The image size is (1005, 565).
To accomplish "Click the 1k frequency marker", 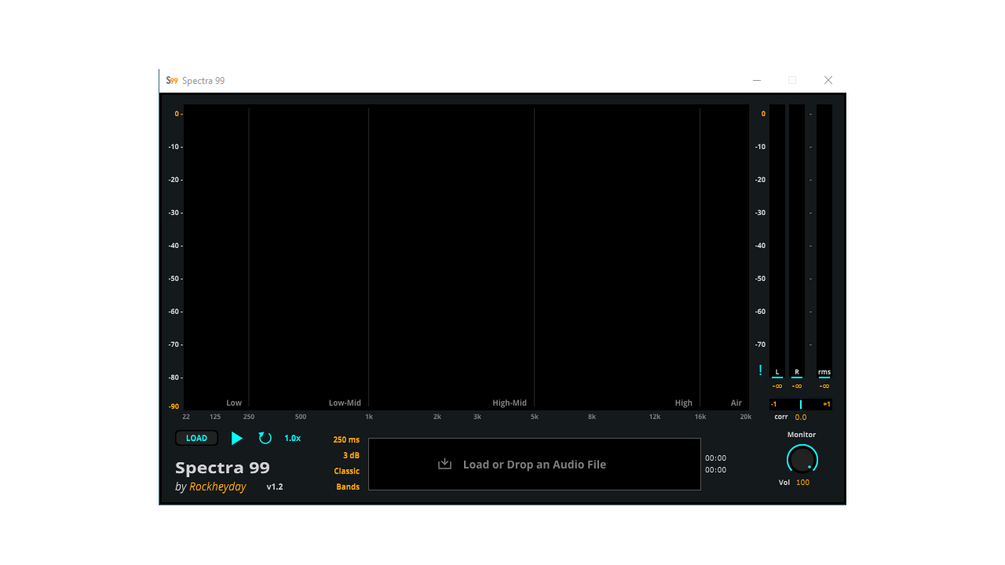I will click(369, 417).
